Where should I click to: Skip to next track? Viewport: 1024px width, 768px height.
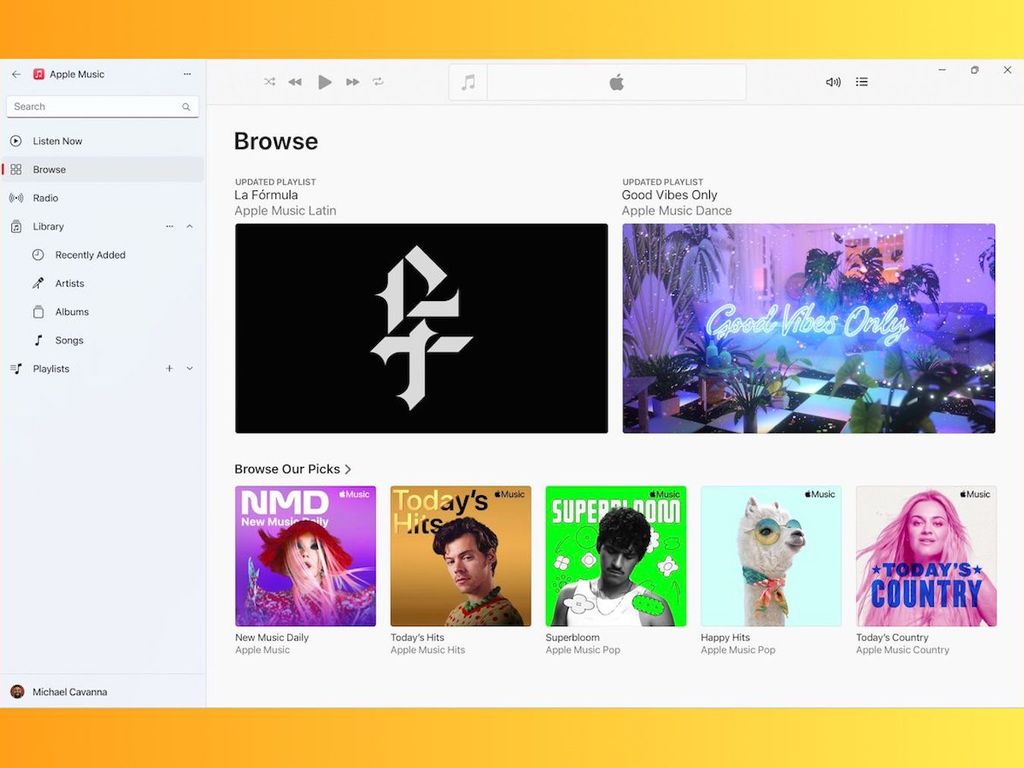353,82
